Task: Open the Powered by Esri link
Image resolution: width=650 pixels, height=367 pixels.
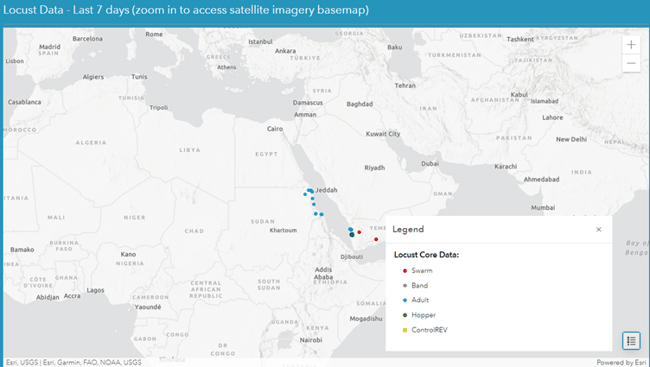Action: [621, 362]
